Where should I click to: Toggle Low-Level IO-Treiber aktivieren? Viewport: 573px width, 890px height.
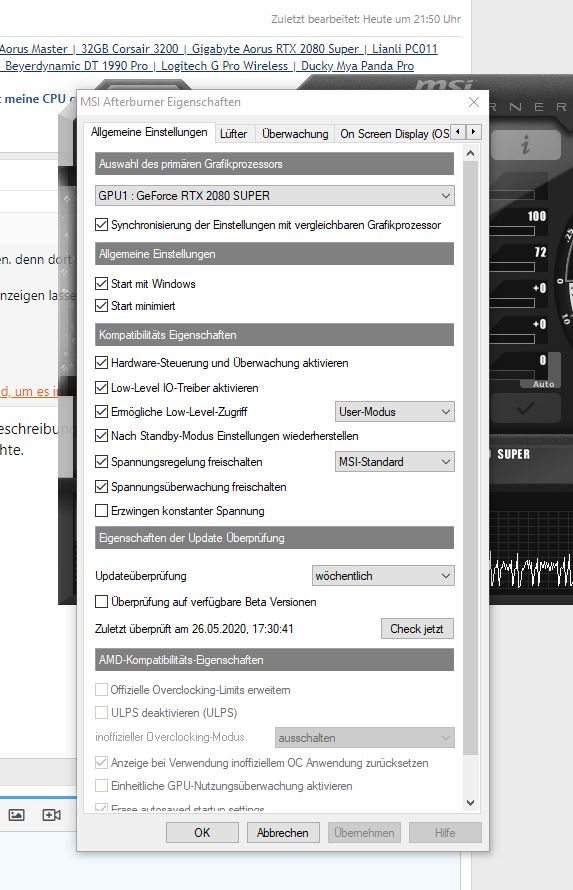pyautogui.click(x=101, y=388)
